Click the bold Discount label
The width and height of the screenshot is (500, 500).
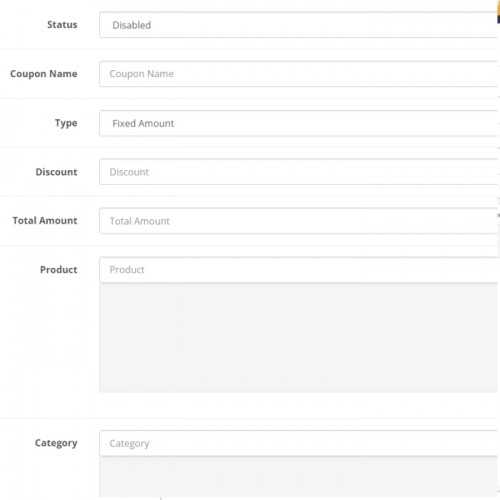[57, 172]
